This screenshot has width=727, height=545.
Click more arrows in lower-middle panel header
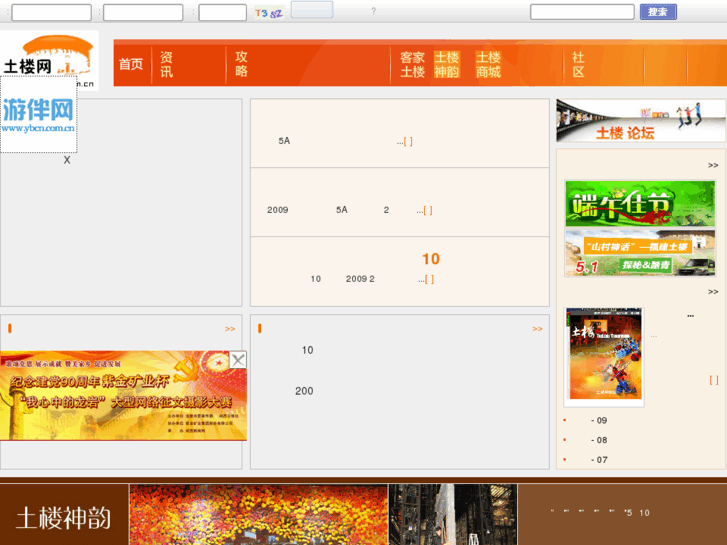pos(537,329)
